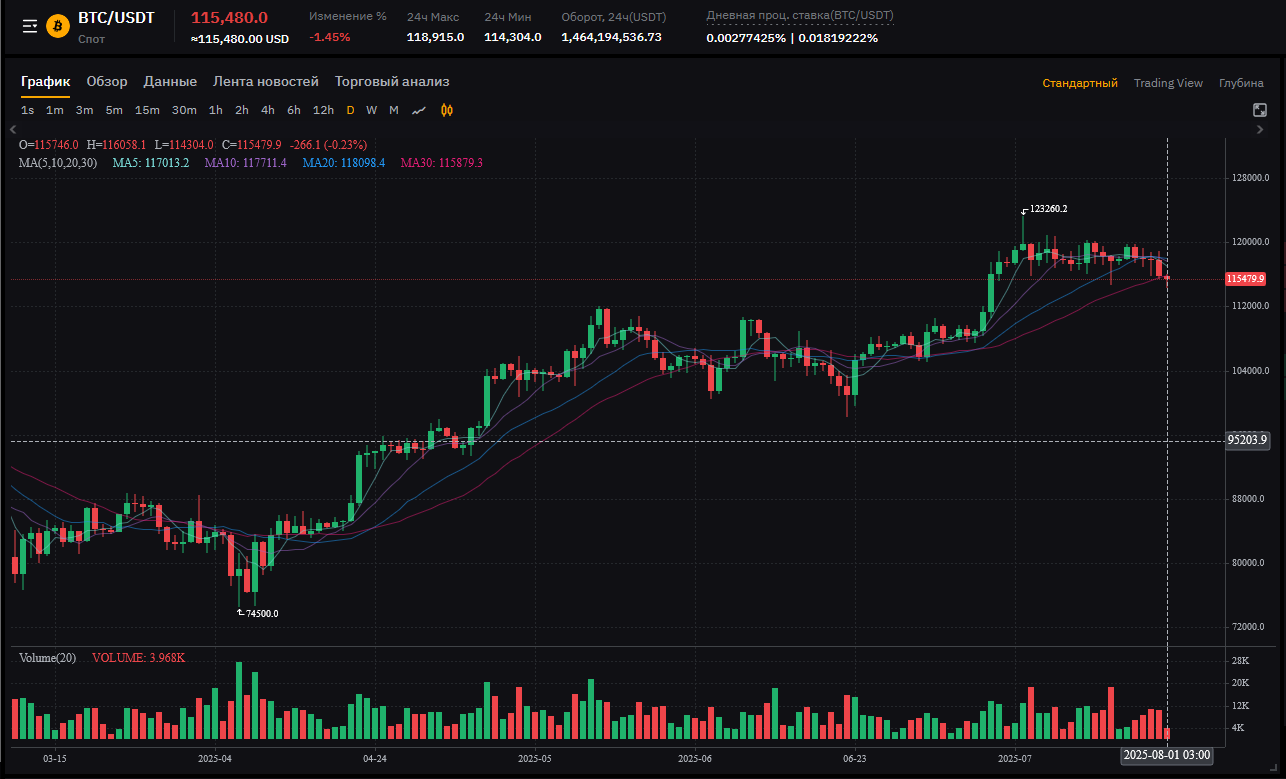Open the Обзор tab
Screen dimensions: 1286x779
point(107,82)
